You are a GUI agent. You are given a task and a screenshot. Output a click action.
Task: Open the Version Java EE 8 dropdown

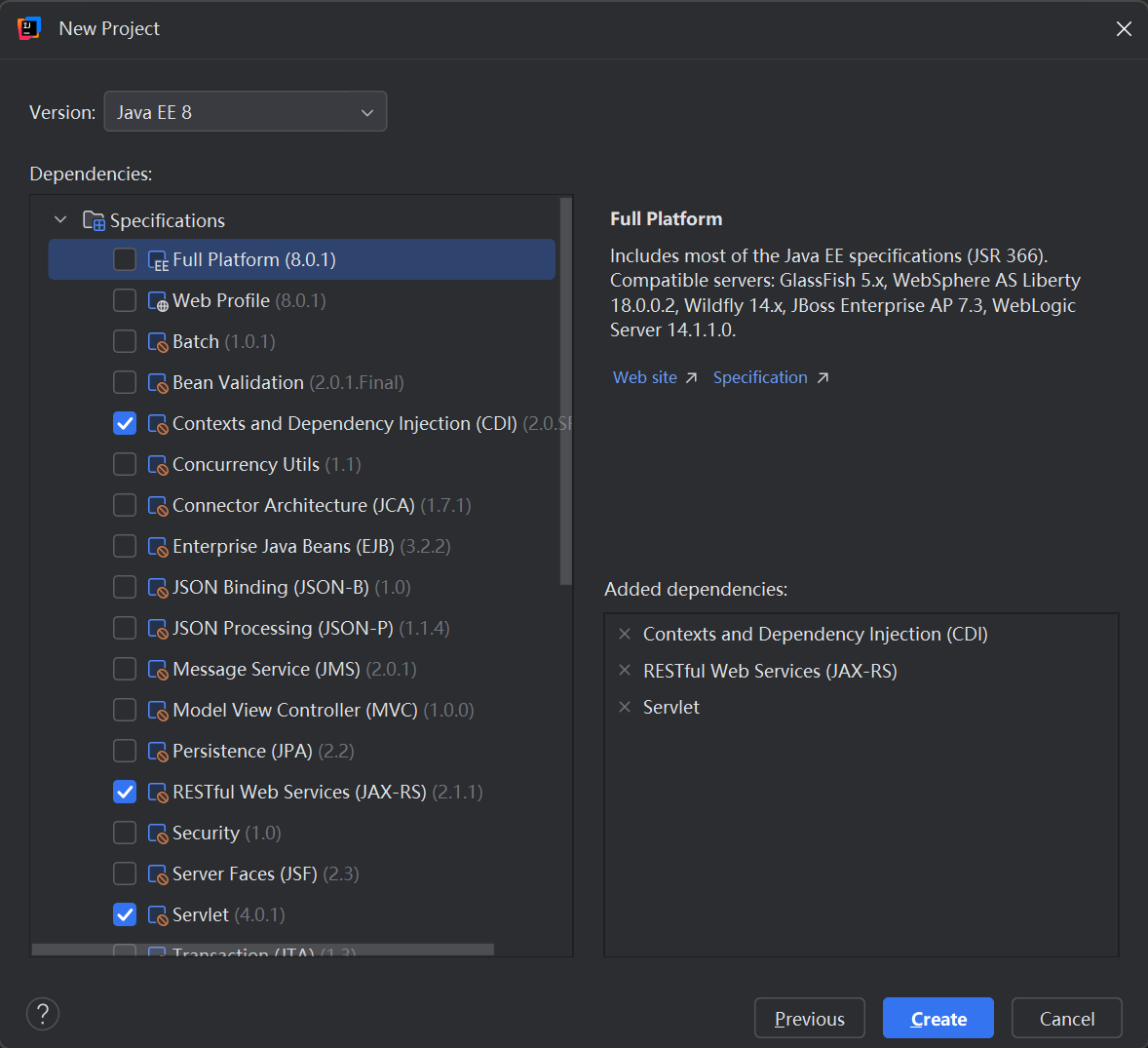pos(246,111)
